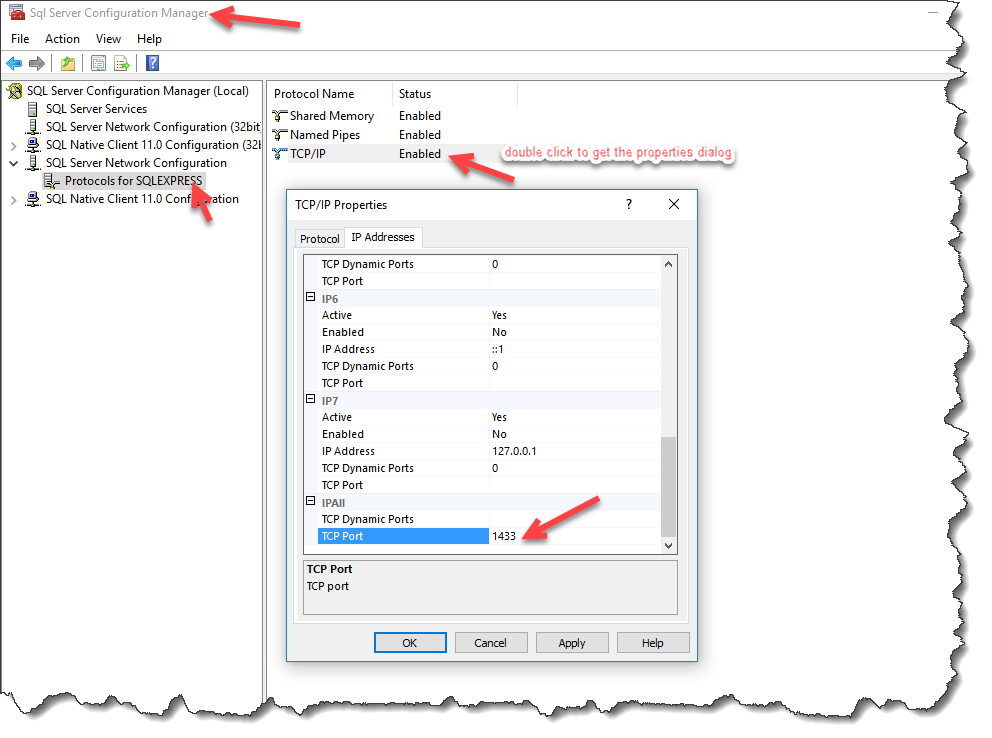Close the TCP/IP Properties dialog
This screenshot has width=992, height=738.
point(674,204)
